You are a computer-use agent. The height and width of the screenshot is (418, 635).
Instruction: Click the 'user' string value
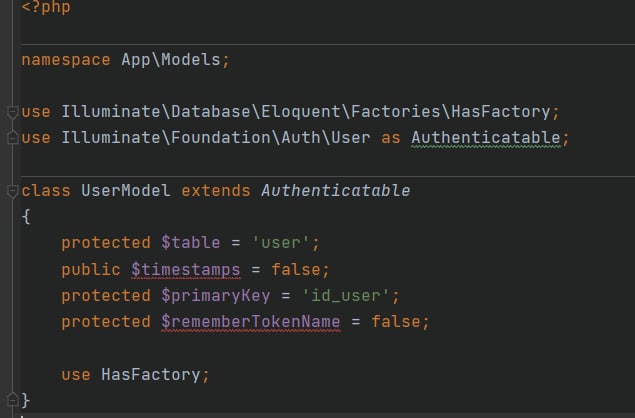280,243
